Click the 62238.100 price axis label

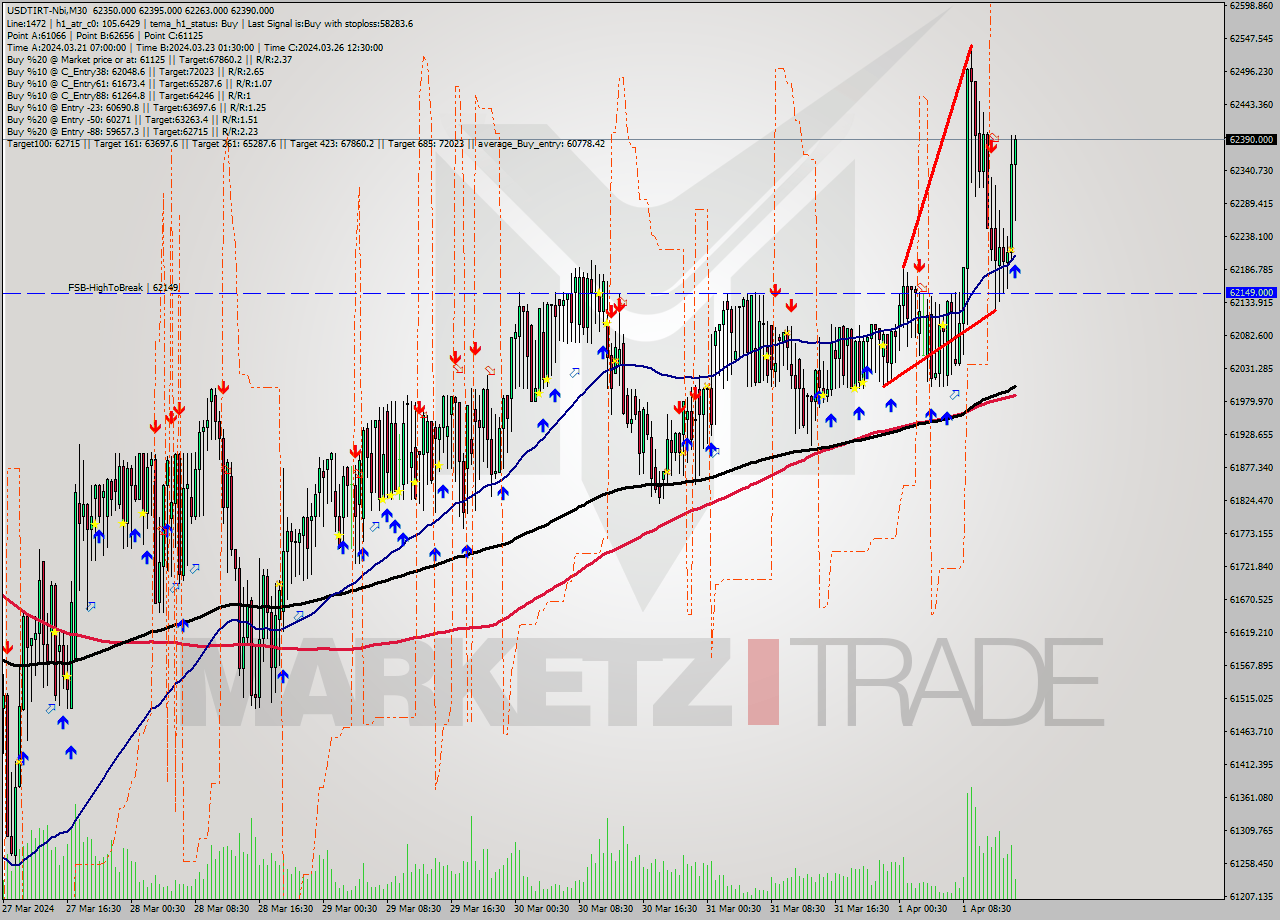pos(1250,236)
